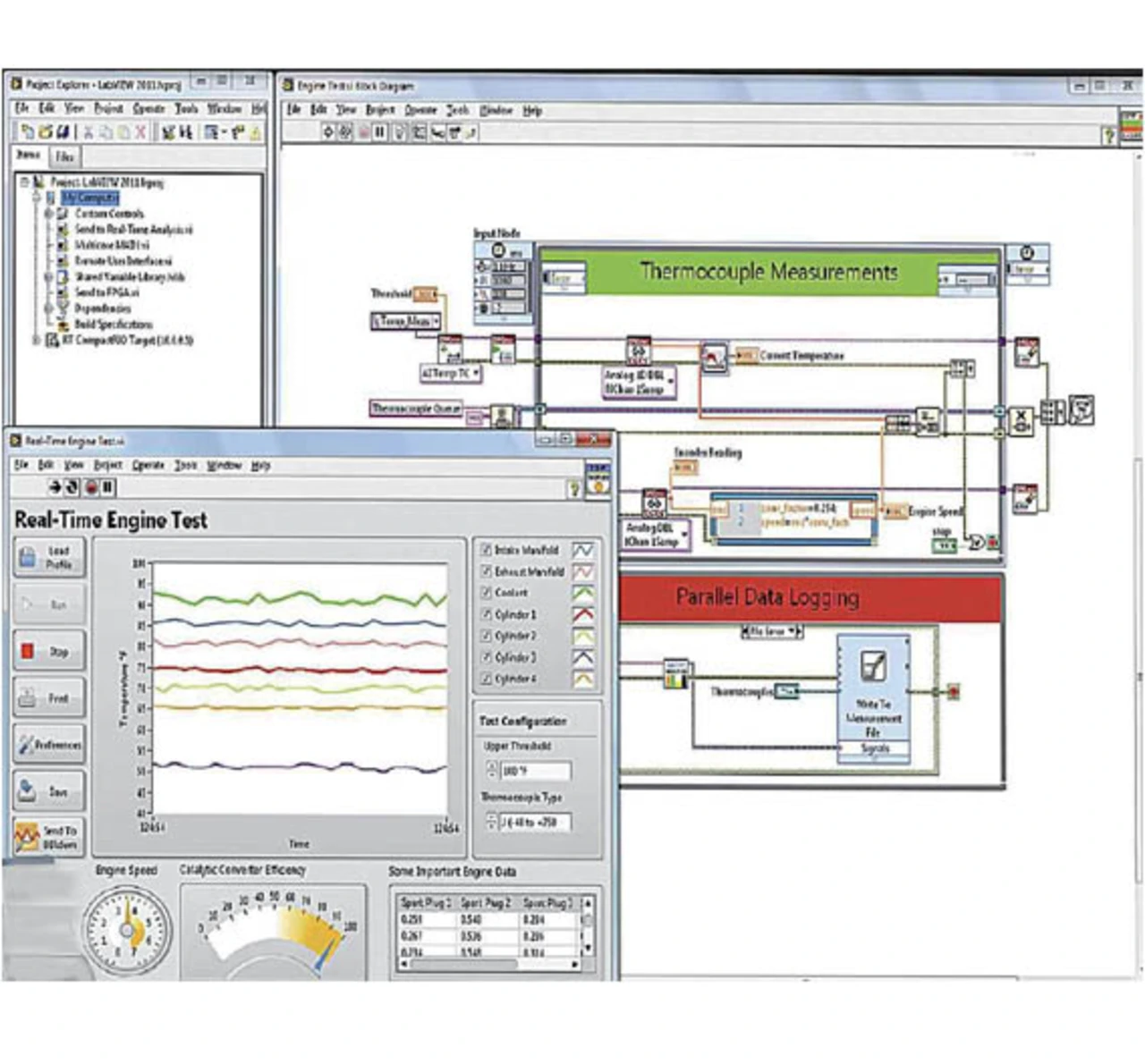
Task: Toggle the Coolant plot checkbox
Action: click(x=487, y=593)
